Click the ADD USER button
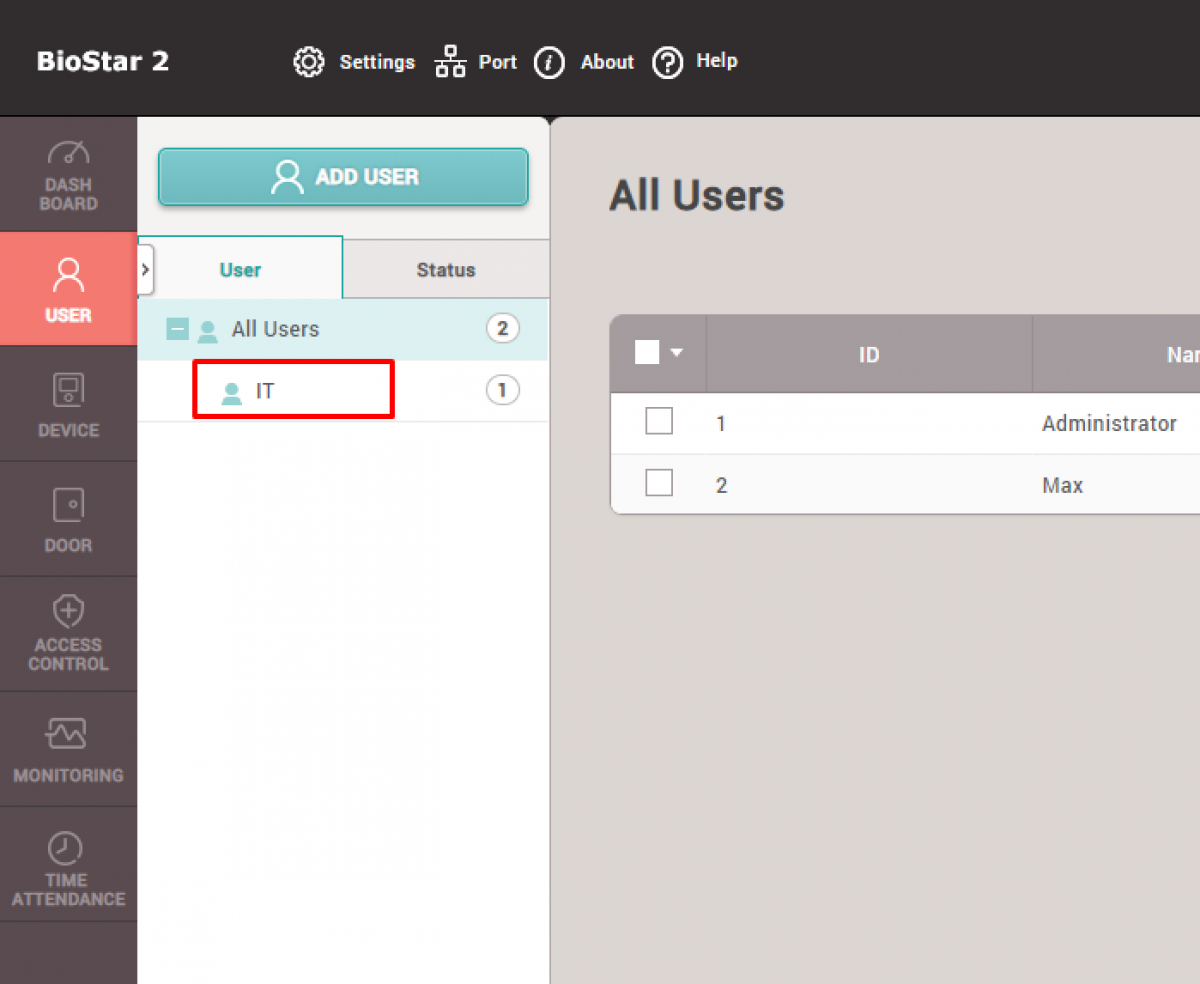The height and width of the screenshot is (984, 1200). [x=343, y=177]
